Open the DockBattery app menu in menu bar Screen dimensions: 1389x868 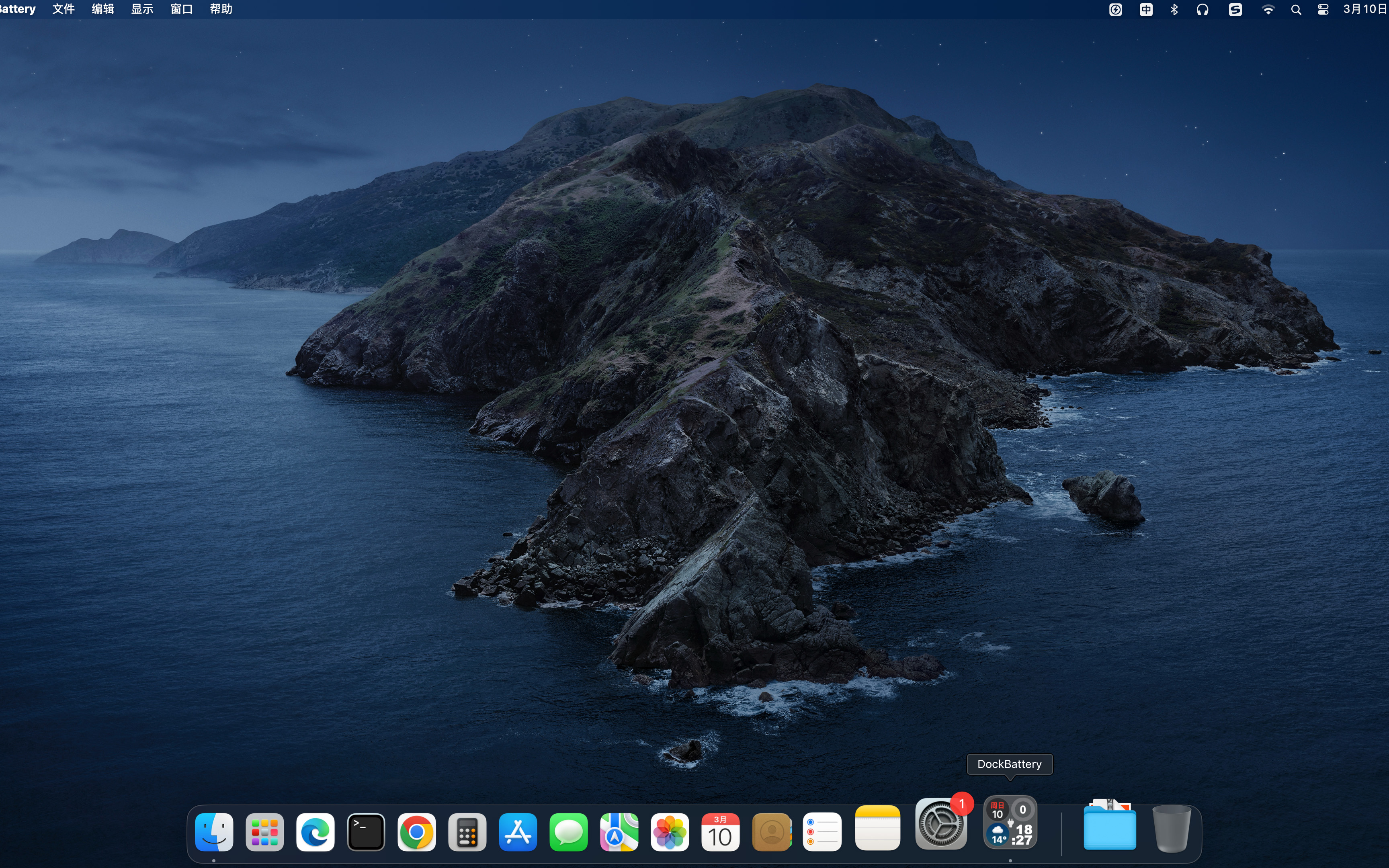tap(17, 9)
